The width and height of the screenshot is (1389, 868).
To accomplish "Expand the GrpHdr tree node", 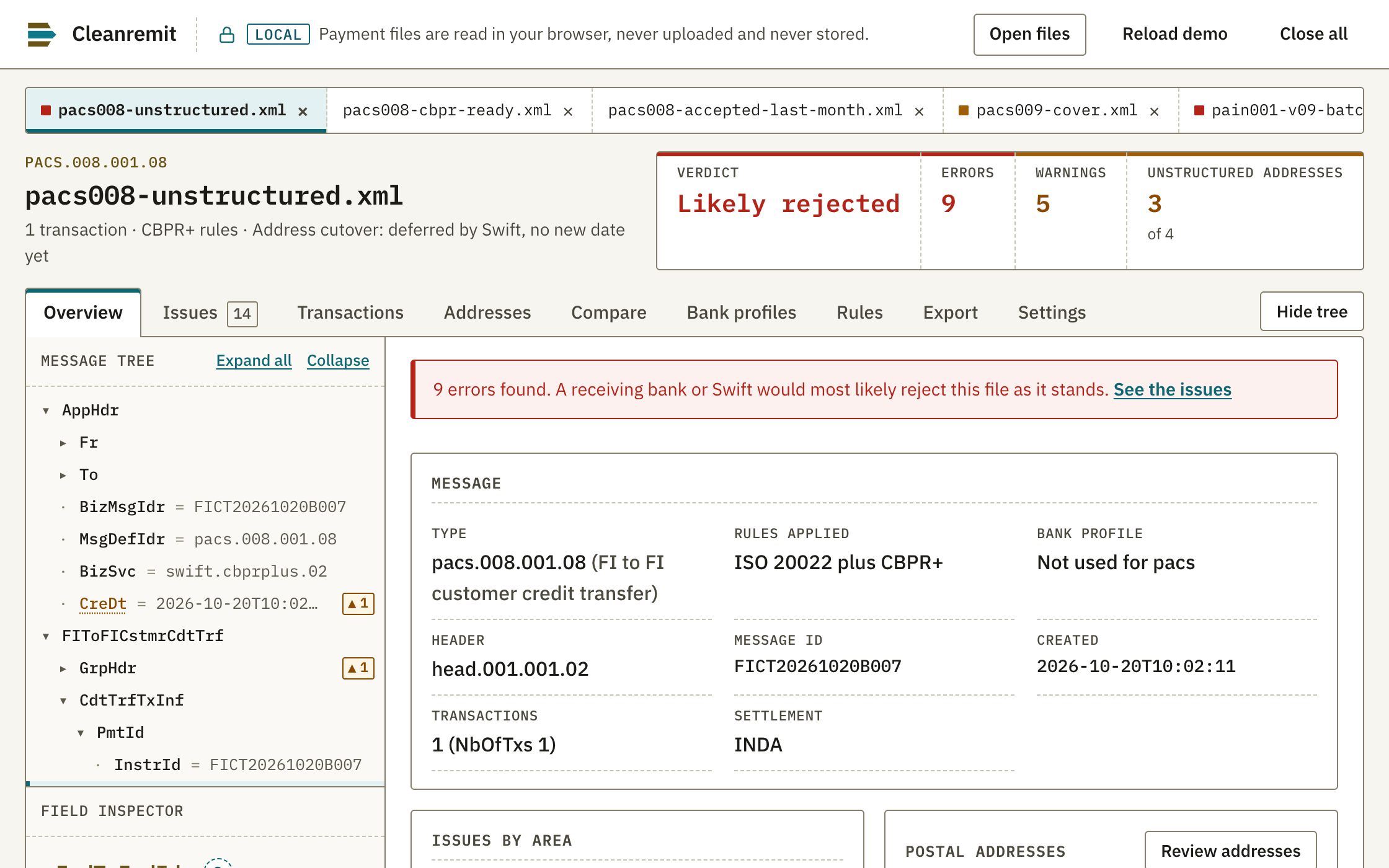I will coord(63,668).
